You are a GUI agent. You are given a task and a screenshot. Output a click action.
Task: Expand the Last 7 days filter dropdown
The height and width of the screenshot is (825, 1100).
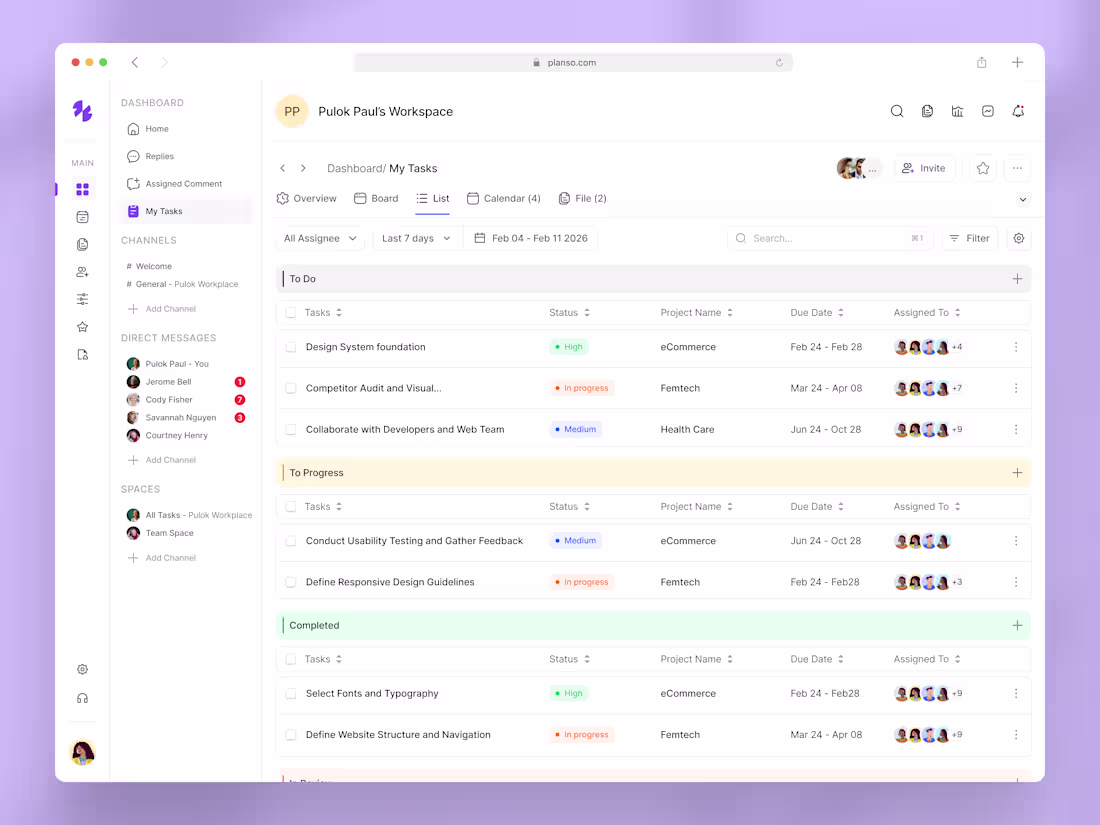click(x=415, y=238)
